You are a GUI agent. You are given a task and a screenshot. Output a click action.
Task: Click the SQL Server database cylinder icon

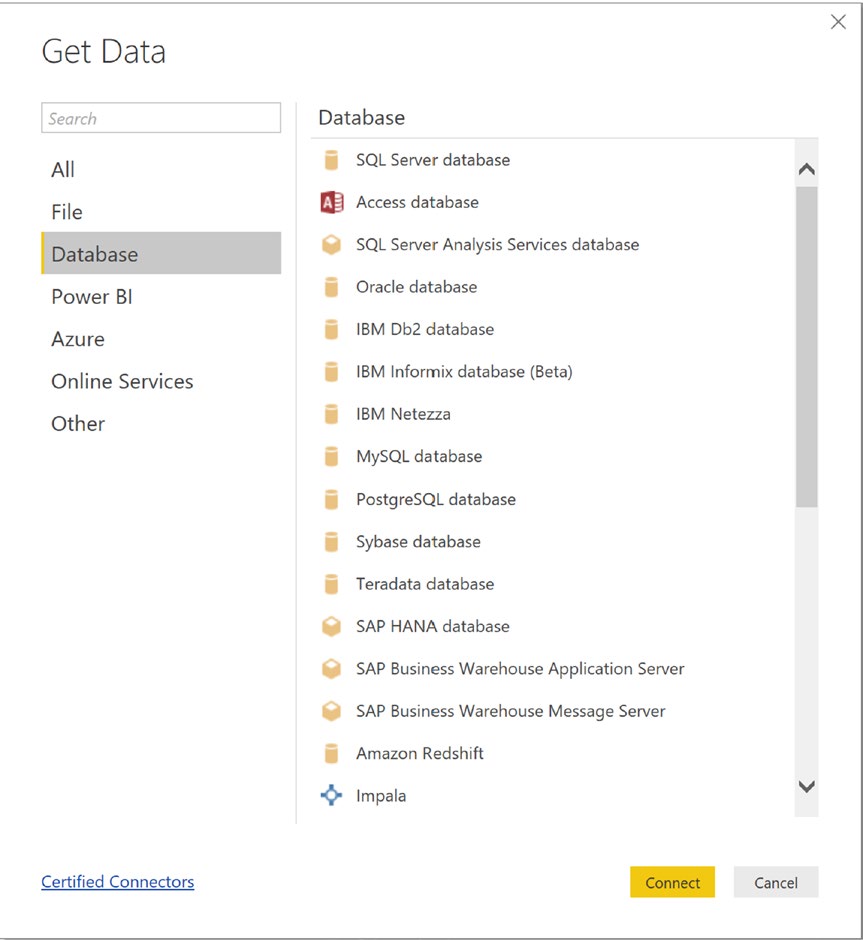[331, 160]
